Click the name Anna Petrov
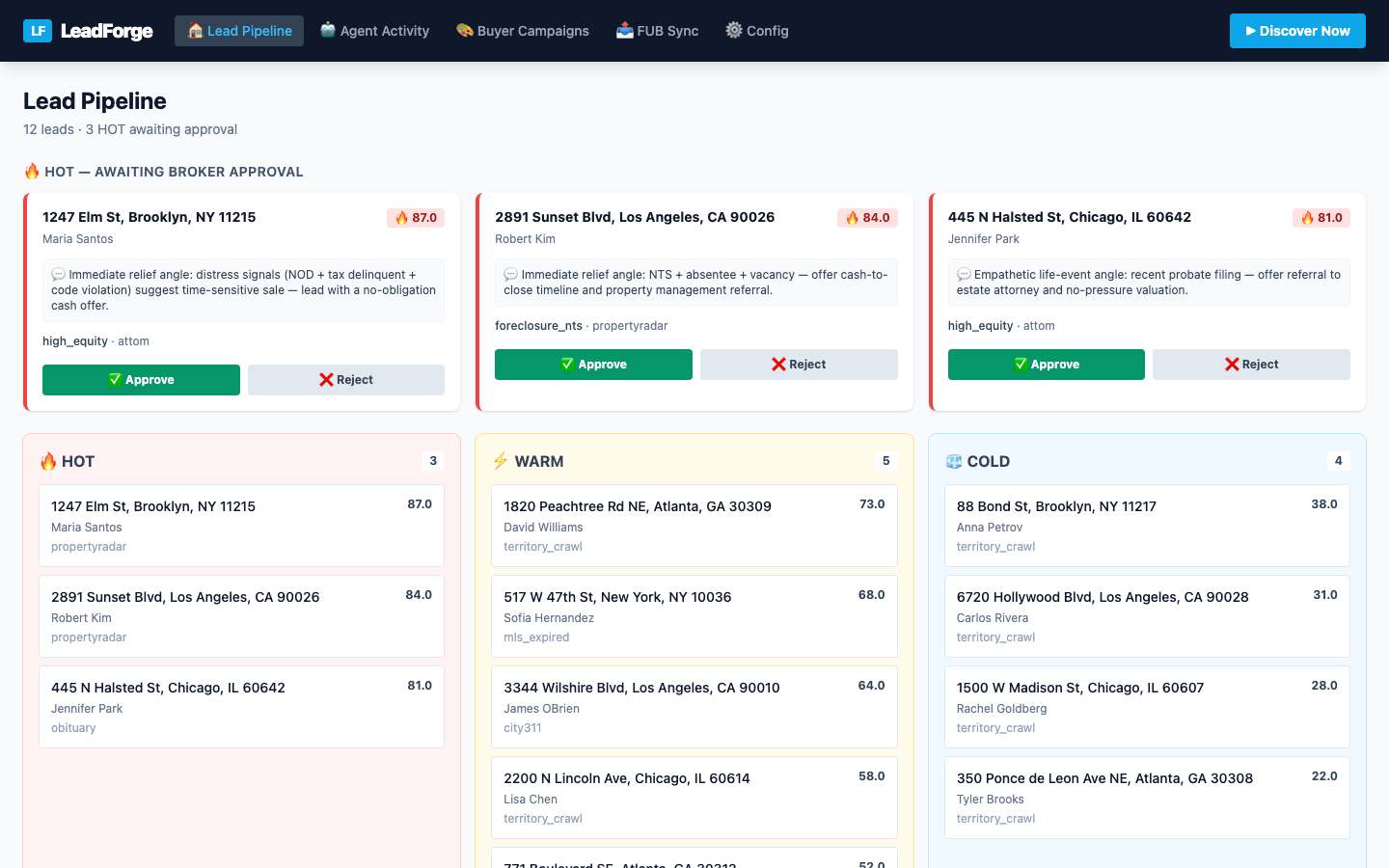The width and height of the screenshot is (1389, 868). click(x=990, y=528)
